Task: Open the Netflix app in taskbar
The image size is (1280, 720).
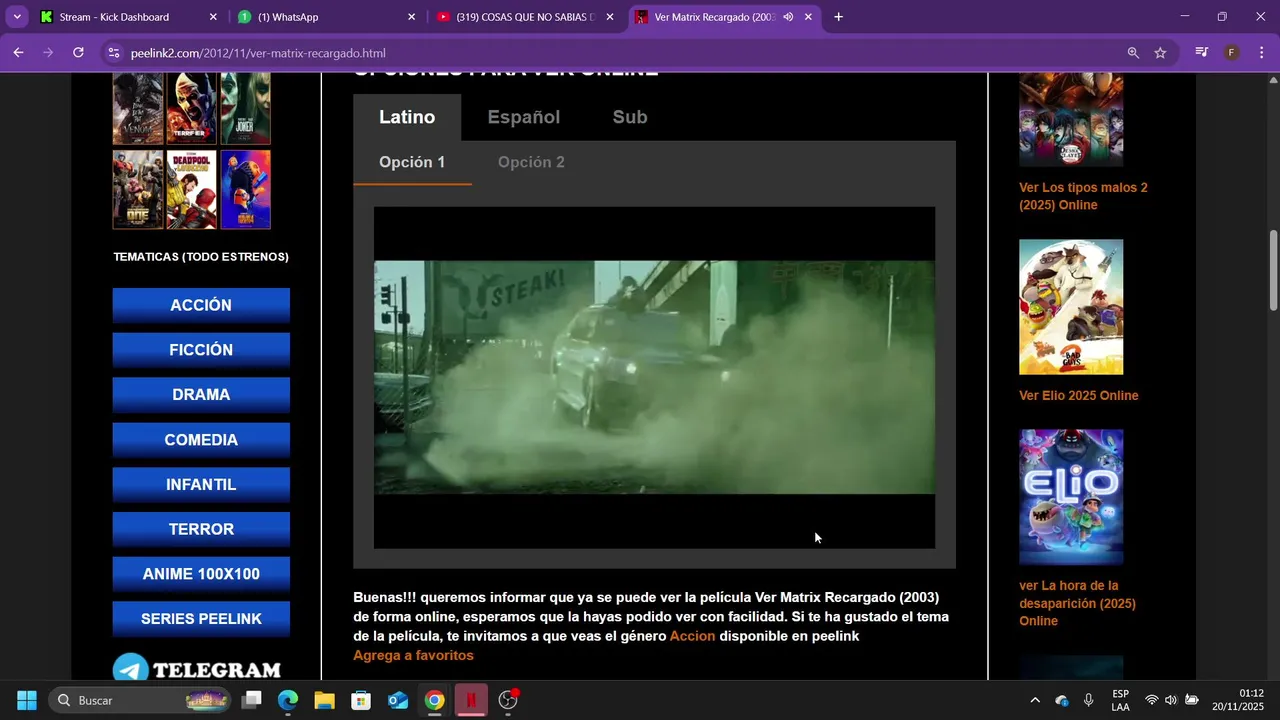Action: 471,700
